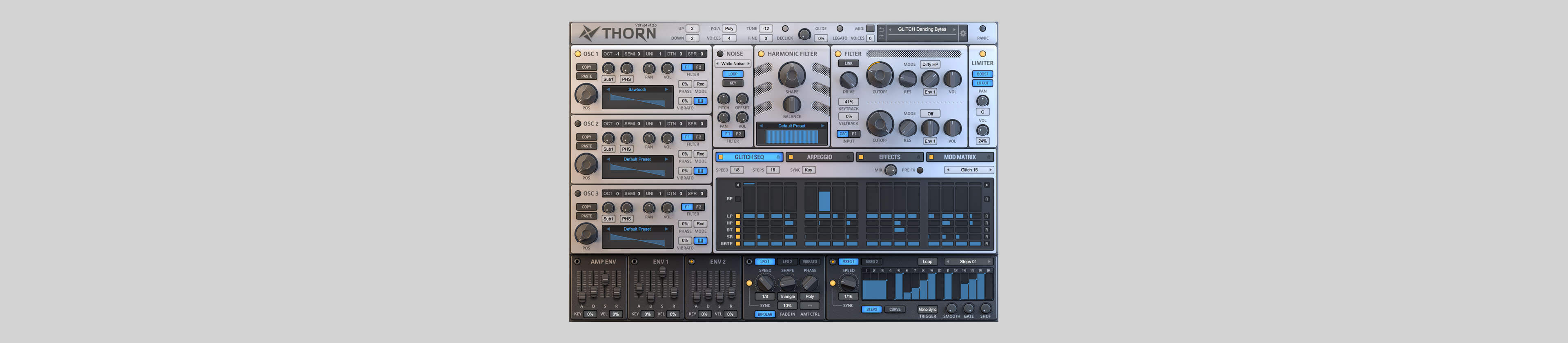The image size is (1568, 343).
Task: Click the OSC 3 vibrato keyboard icon
Action: pos(700,241)
